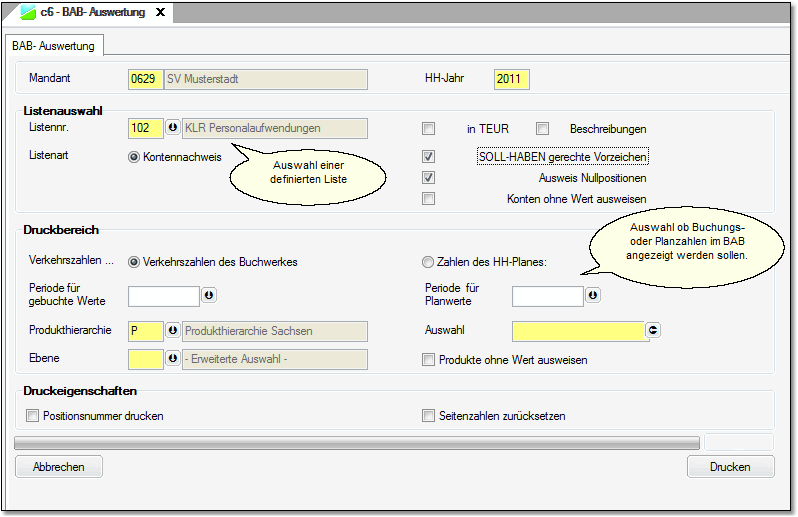Viewport: 798px width, 517px height.
Task: Select Zahlen des HH-Planes radio button
Action: pos(429,263)
